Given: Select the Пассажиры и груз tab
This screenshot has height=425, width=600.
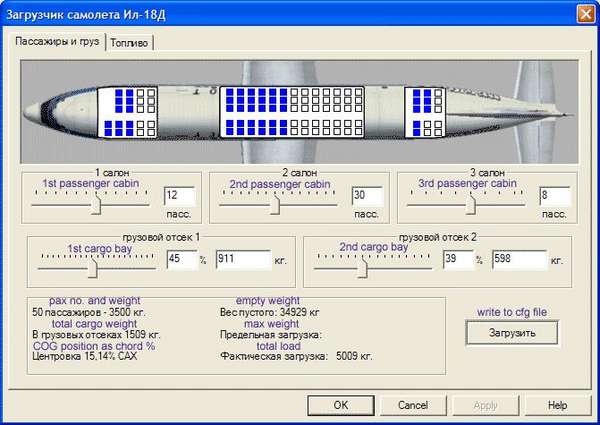Looking at the screenshot, I should tap(57, 41).
